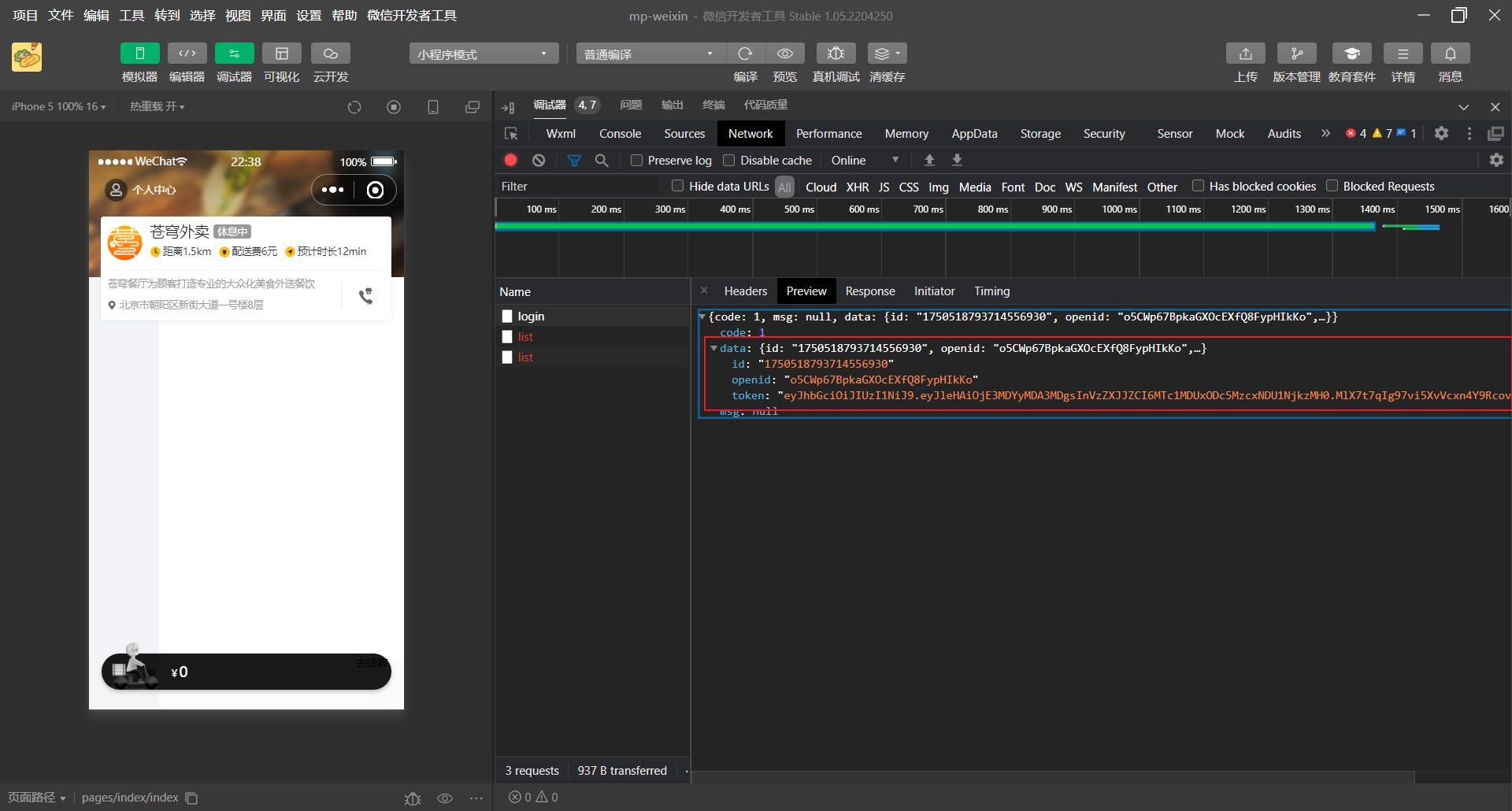
Task: Switch to the Sources tab
Action: point(684,134)
